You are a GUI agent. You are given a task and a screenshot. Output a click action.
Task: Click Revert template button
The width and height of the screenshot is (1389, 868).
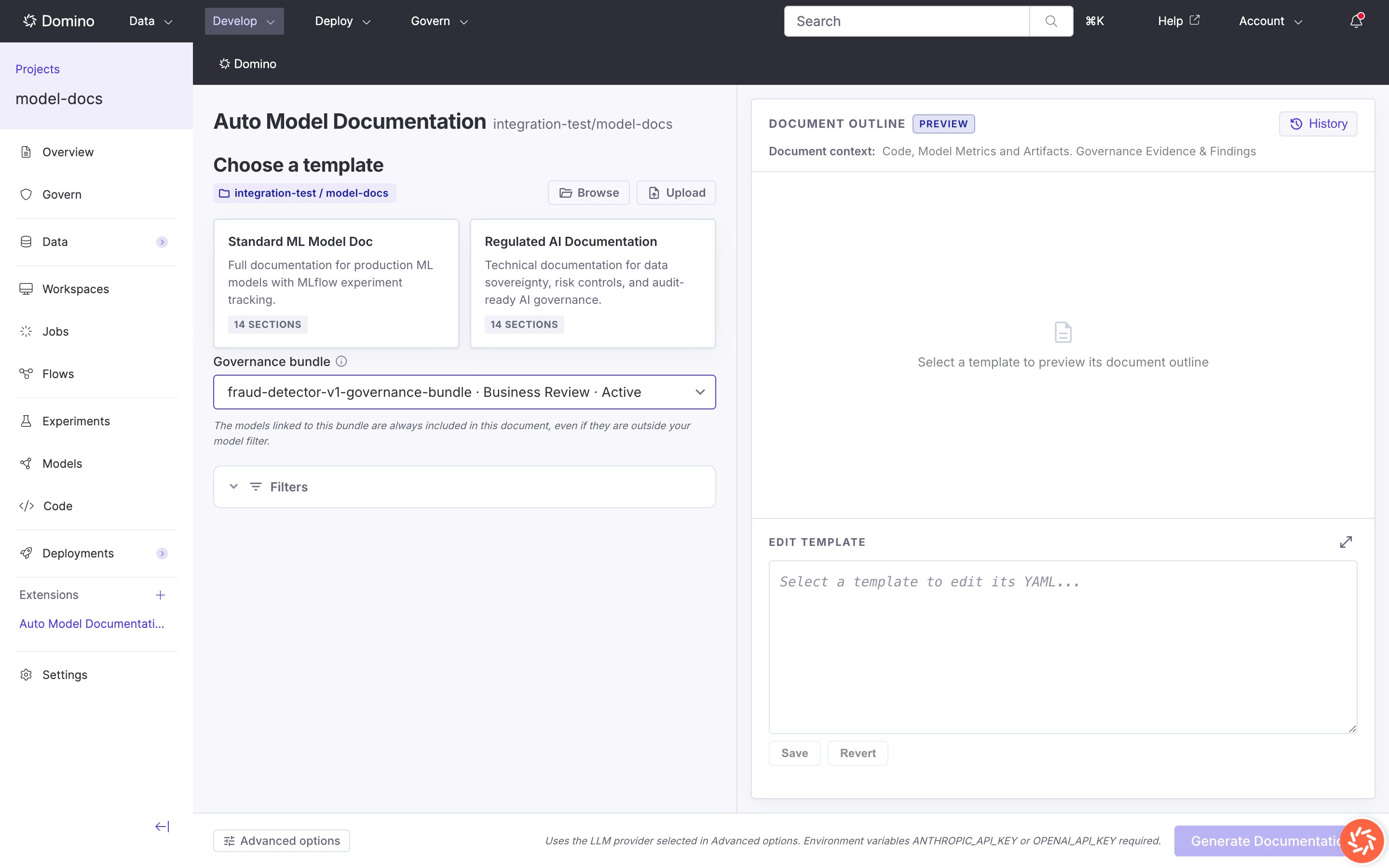coord(858,753)
